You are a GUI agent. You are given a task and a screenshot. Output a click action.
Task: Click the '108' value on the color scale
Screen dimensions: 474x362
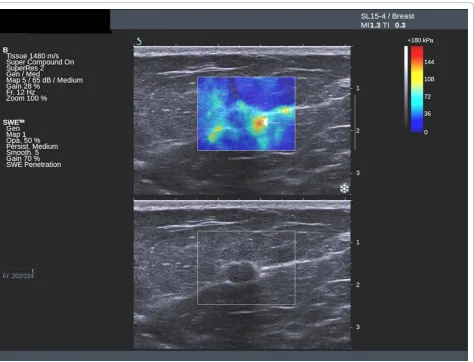pyautogui.click(x=429, y=79)
